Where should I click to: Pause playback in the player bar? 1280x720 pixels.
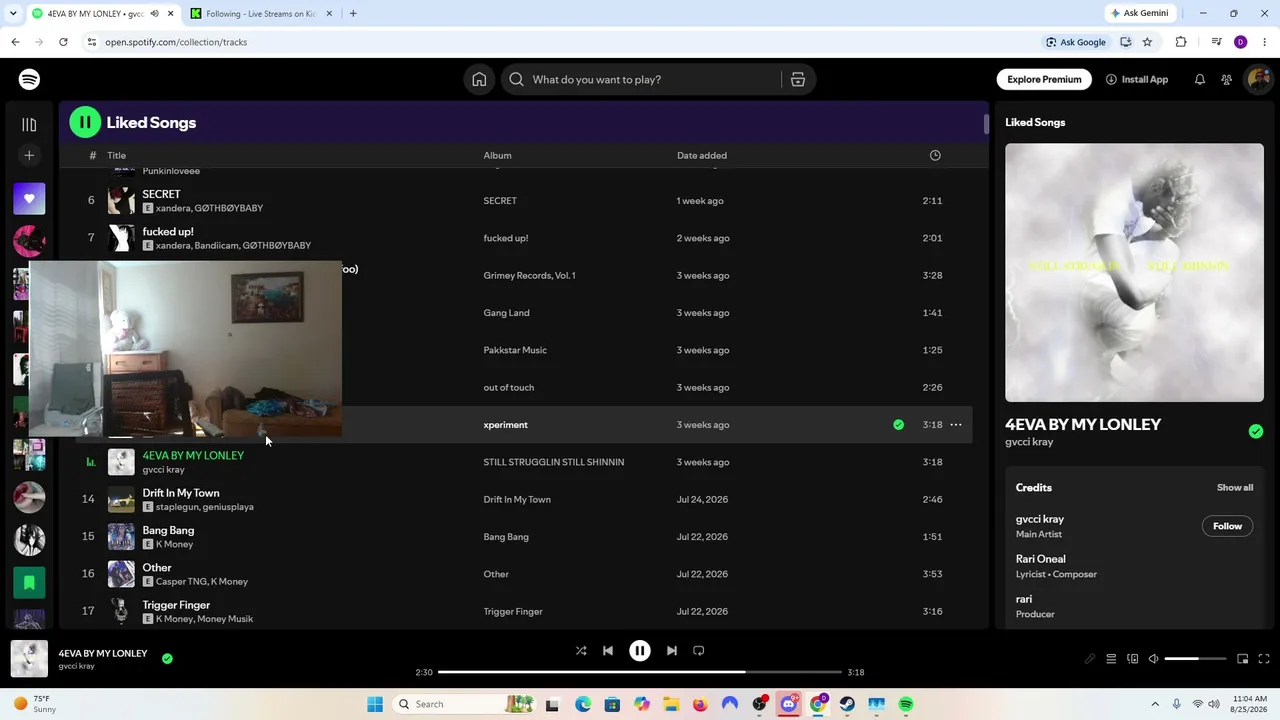[640, 651]
